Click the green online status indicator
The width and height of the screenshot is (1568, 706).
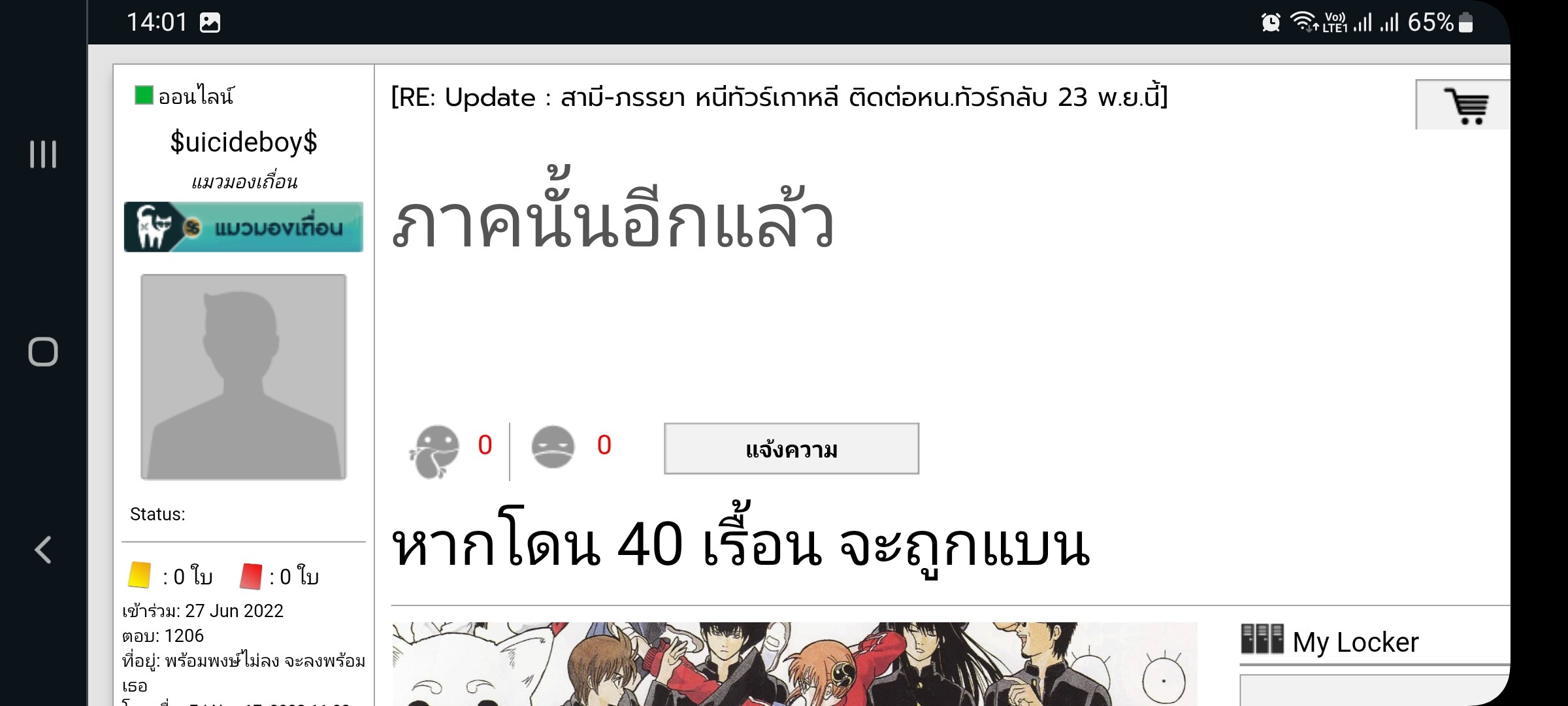click(144, 95)
